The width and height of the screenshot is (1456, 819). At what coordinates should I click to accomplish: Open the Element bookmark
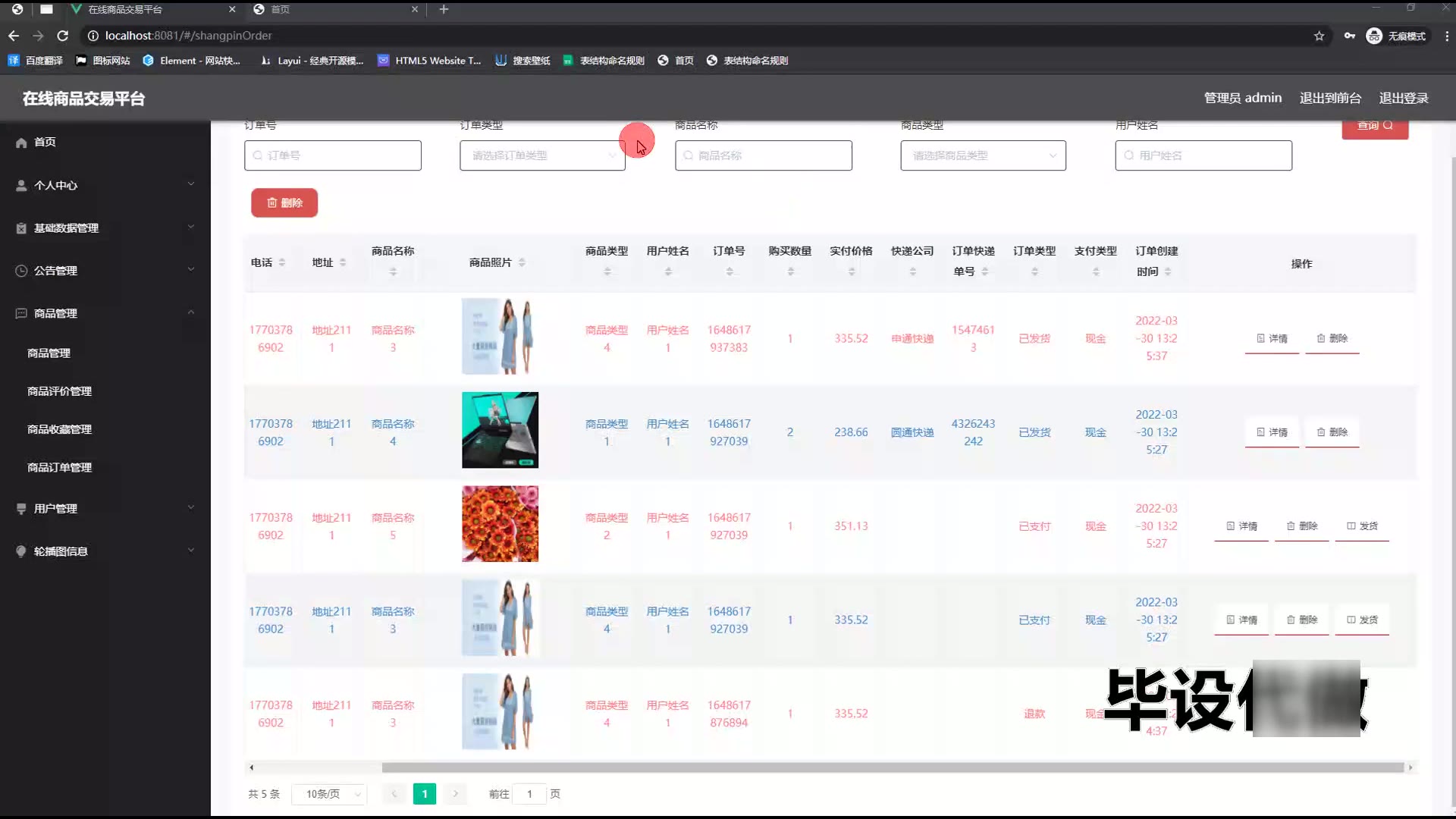tap(192, 61)
